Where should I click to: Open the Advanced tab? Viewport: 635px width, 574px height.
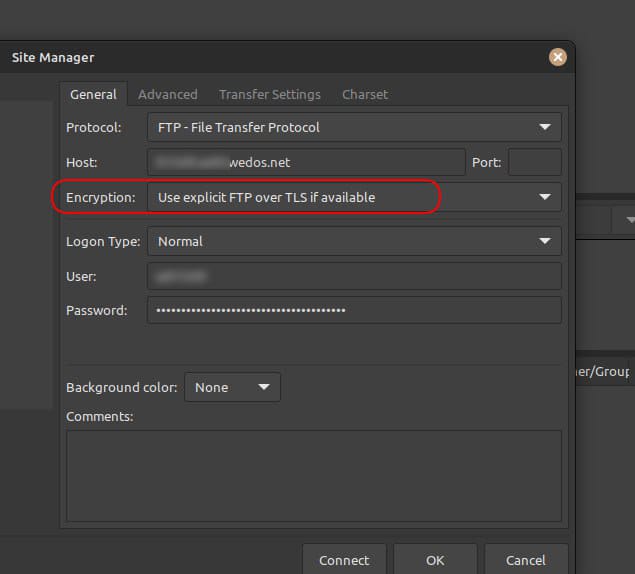[168, 94]
